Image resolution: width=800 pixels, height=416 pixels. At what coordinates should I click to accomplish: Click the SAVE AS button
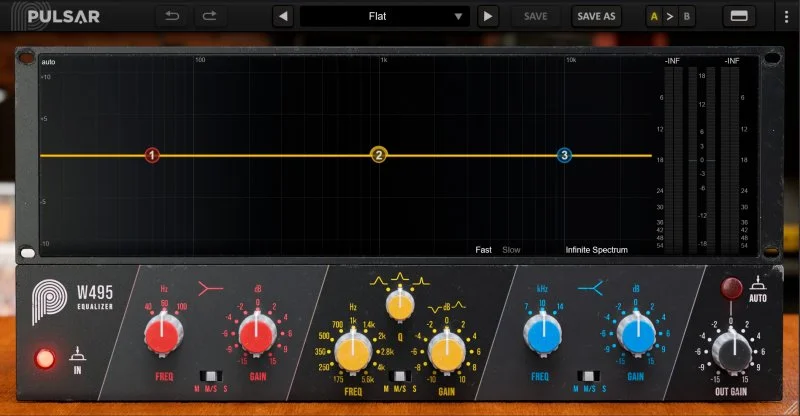[596, 16]
